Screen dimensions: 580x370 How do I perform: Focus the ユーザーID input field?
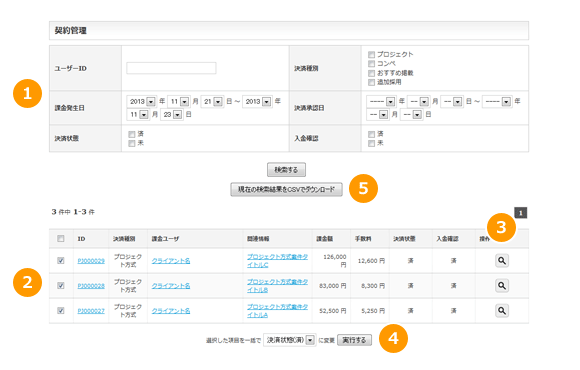click(171, 68)
